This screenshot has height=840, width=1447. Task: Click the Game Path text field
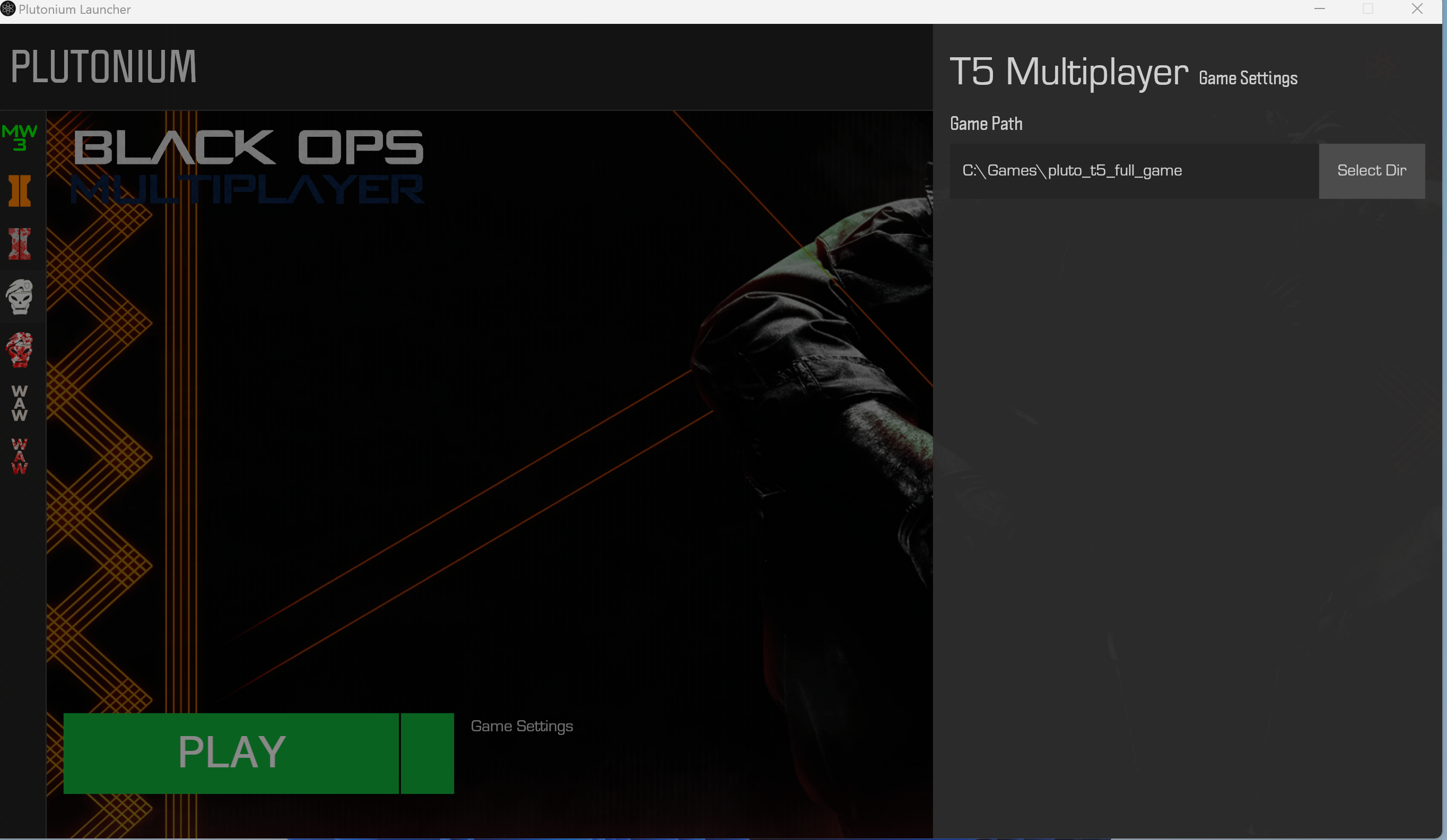(1134, 171)
